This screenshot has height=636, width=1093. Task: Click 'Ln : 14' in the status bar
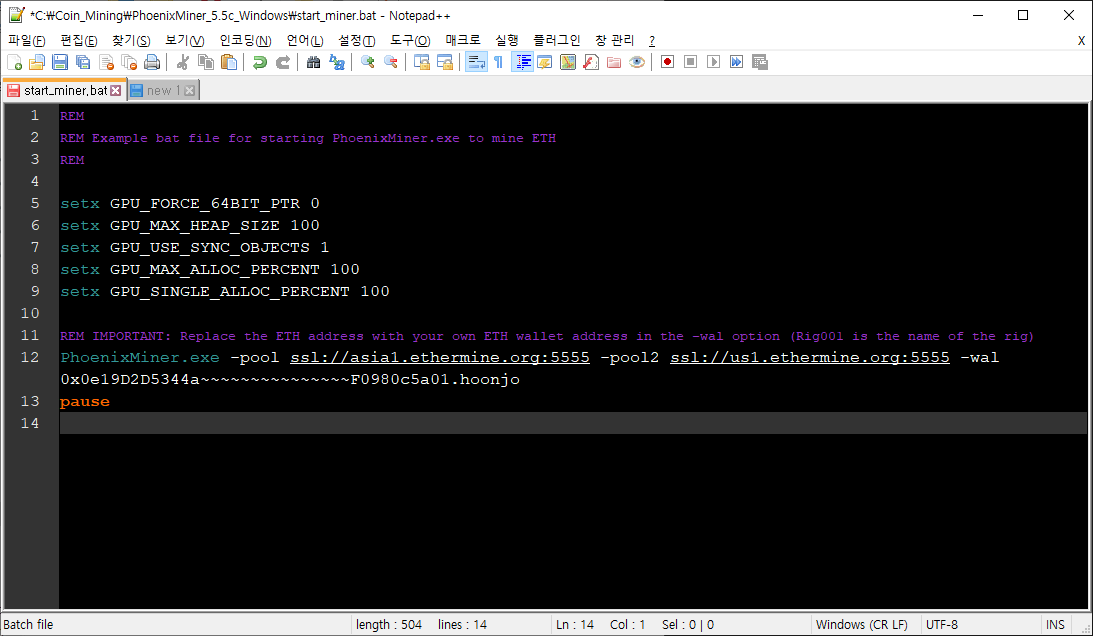(x=575, y=625)
